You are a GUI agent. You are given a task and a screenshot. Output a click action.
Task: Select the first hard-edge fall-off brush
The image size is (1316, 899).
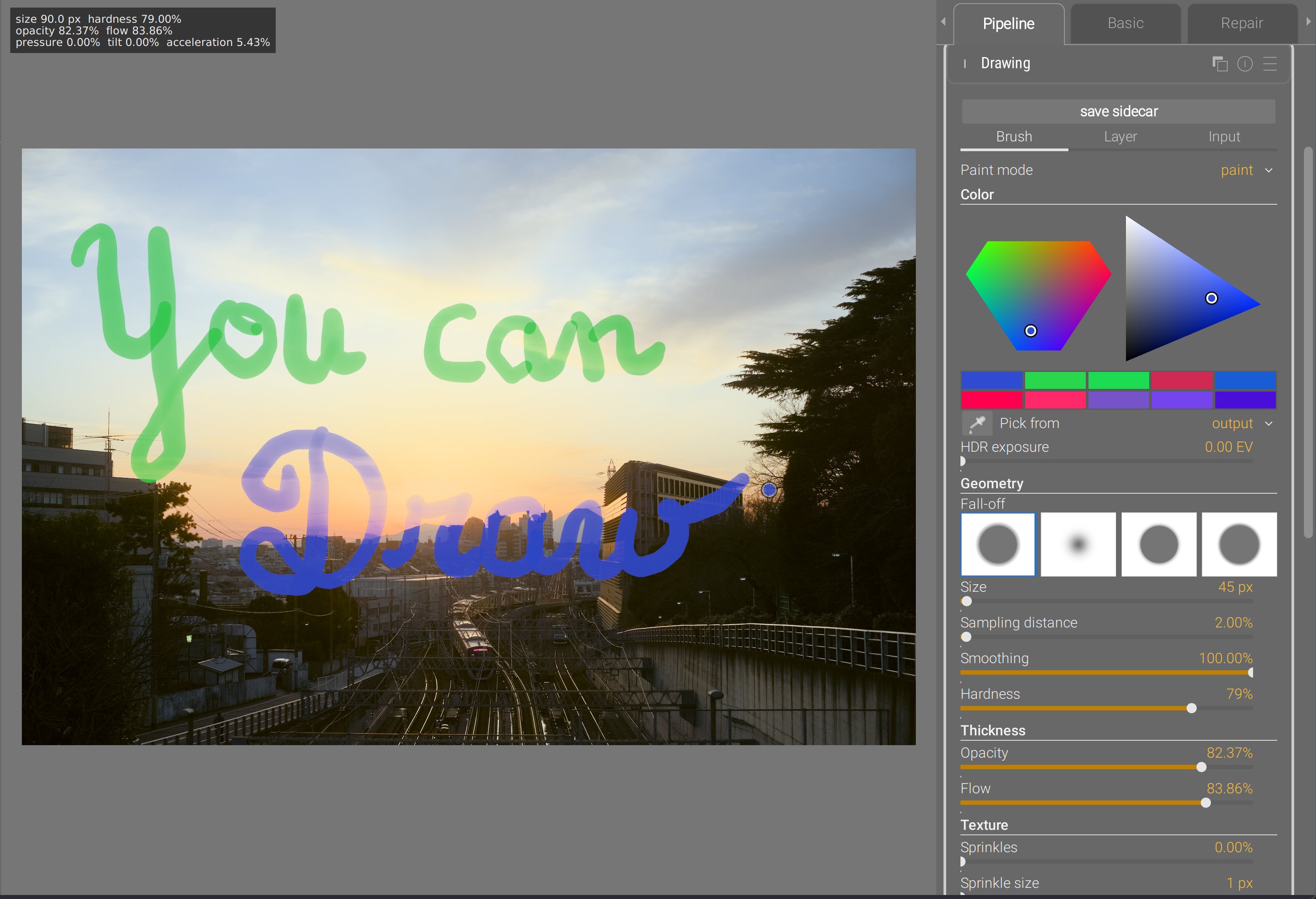click(998, 544)
